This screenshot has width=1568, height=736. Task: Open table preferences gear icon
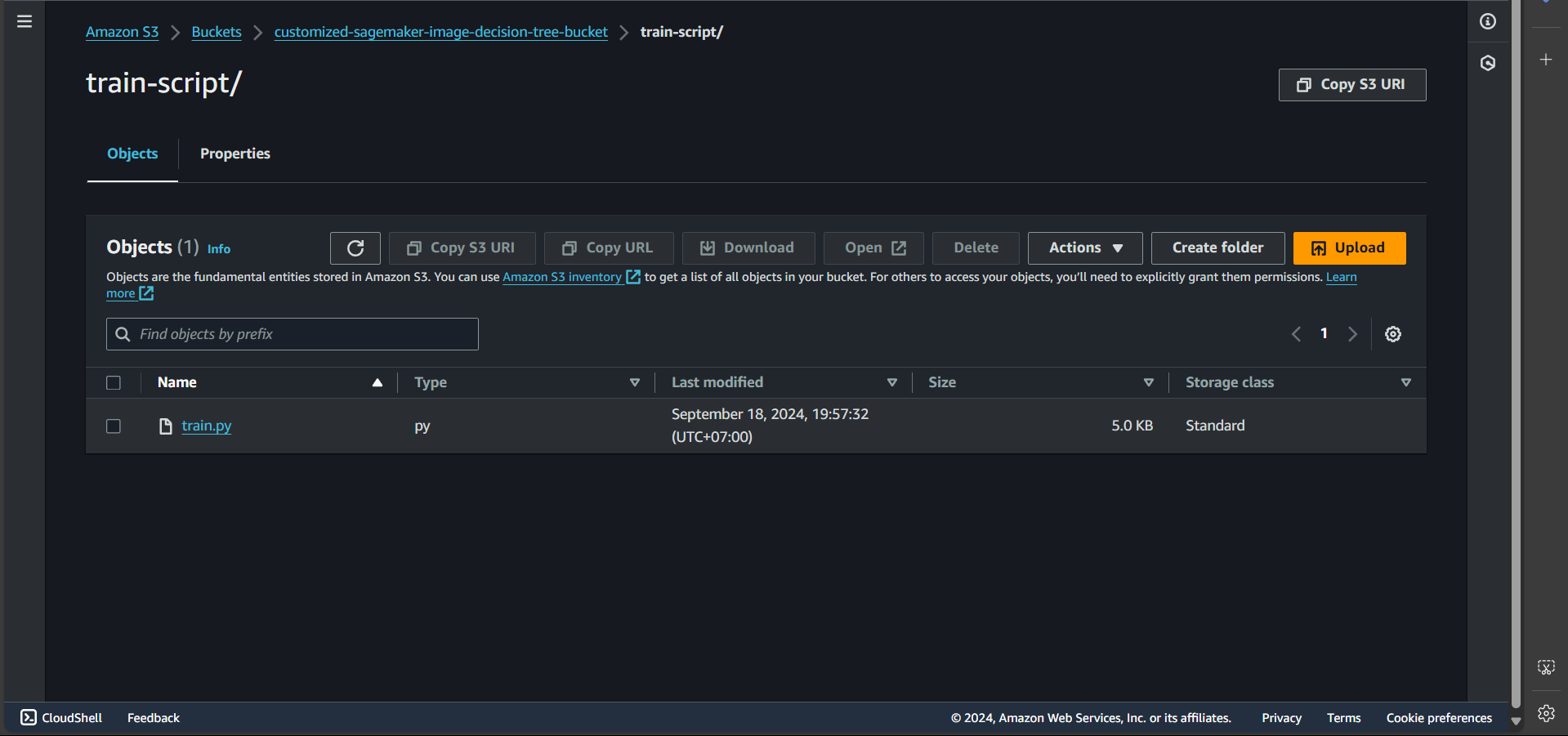coord(1393,334)
